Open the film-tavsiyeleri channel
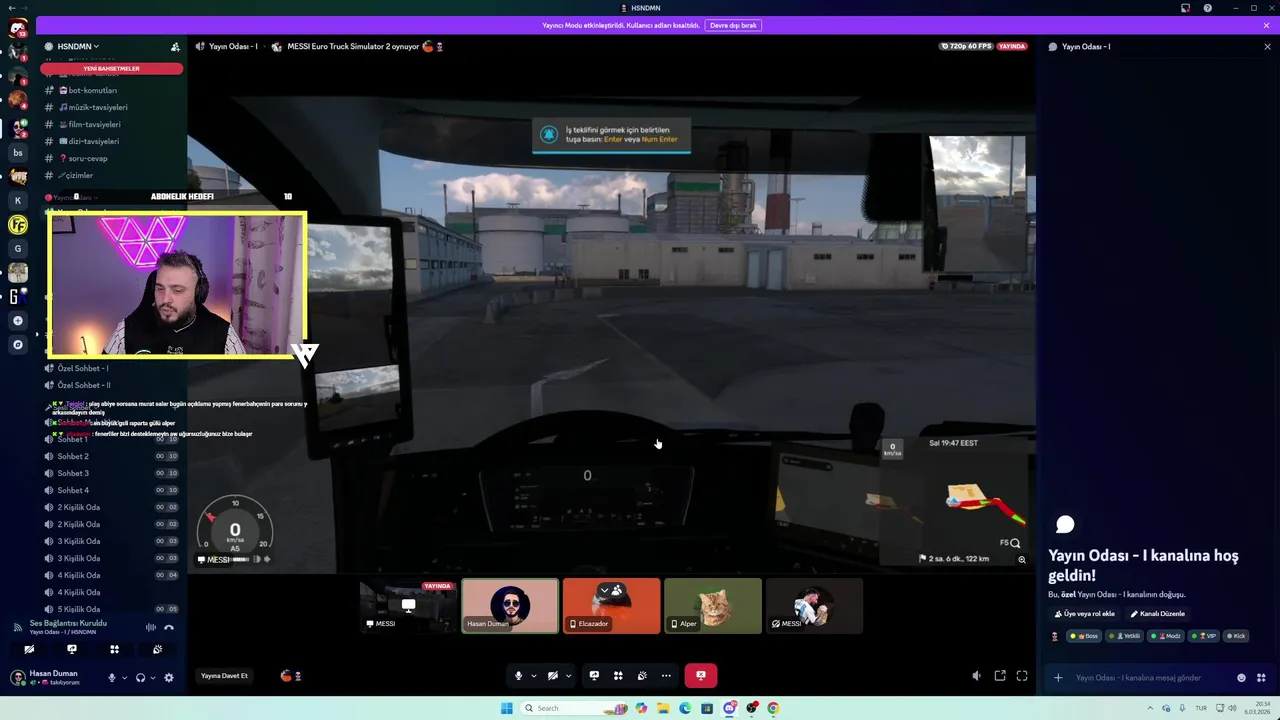This screenshot has width=1280, height=720. click(x=112, y=124)
